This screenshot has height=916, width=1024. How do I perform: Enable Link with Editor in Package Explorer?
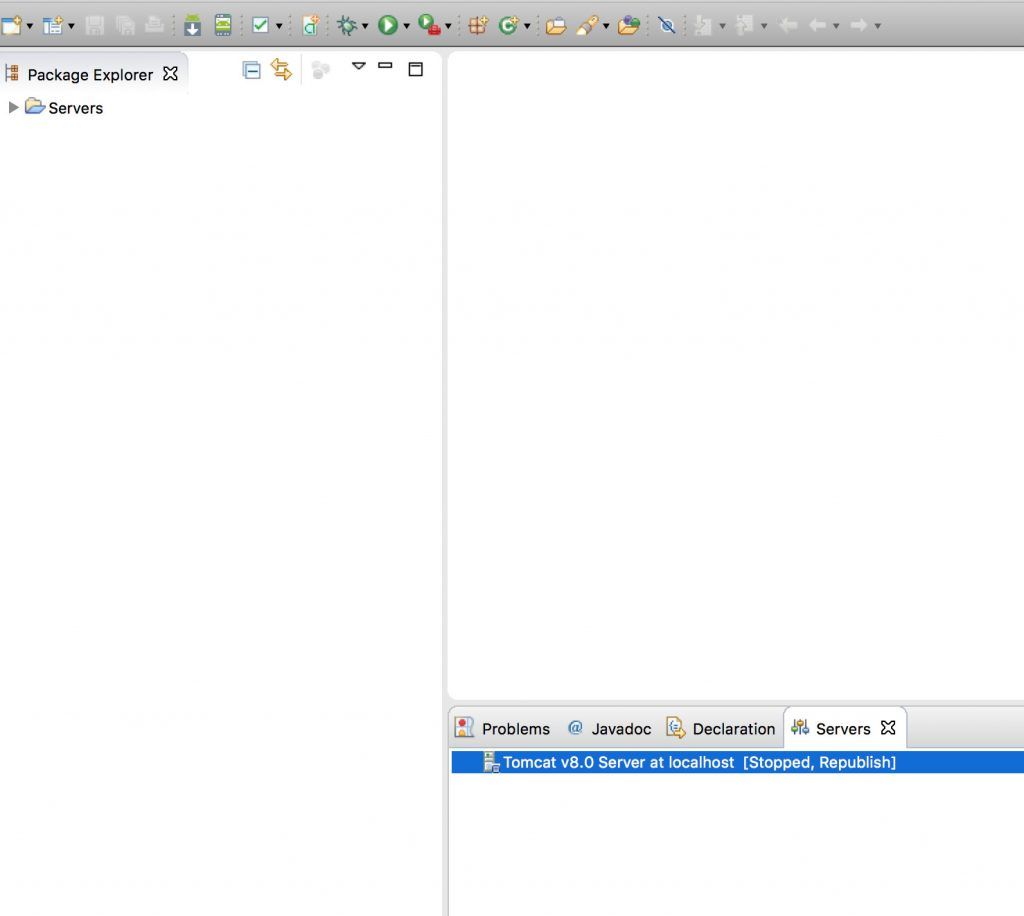pos(281,69)
